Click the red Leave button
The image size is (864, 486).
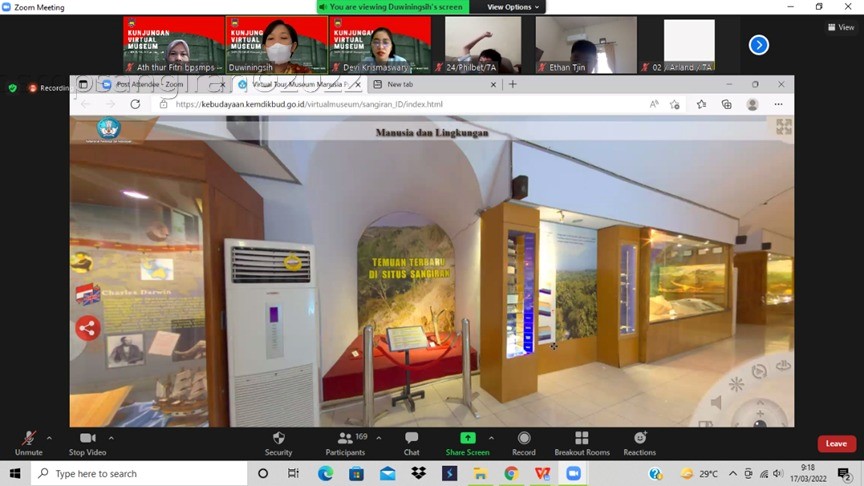point(836,444)
